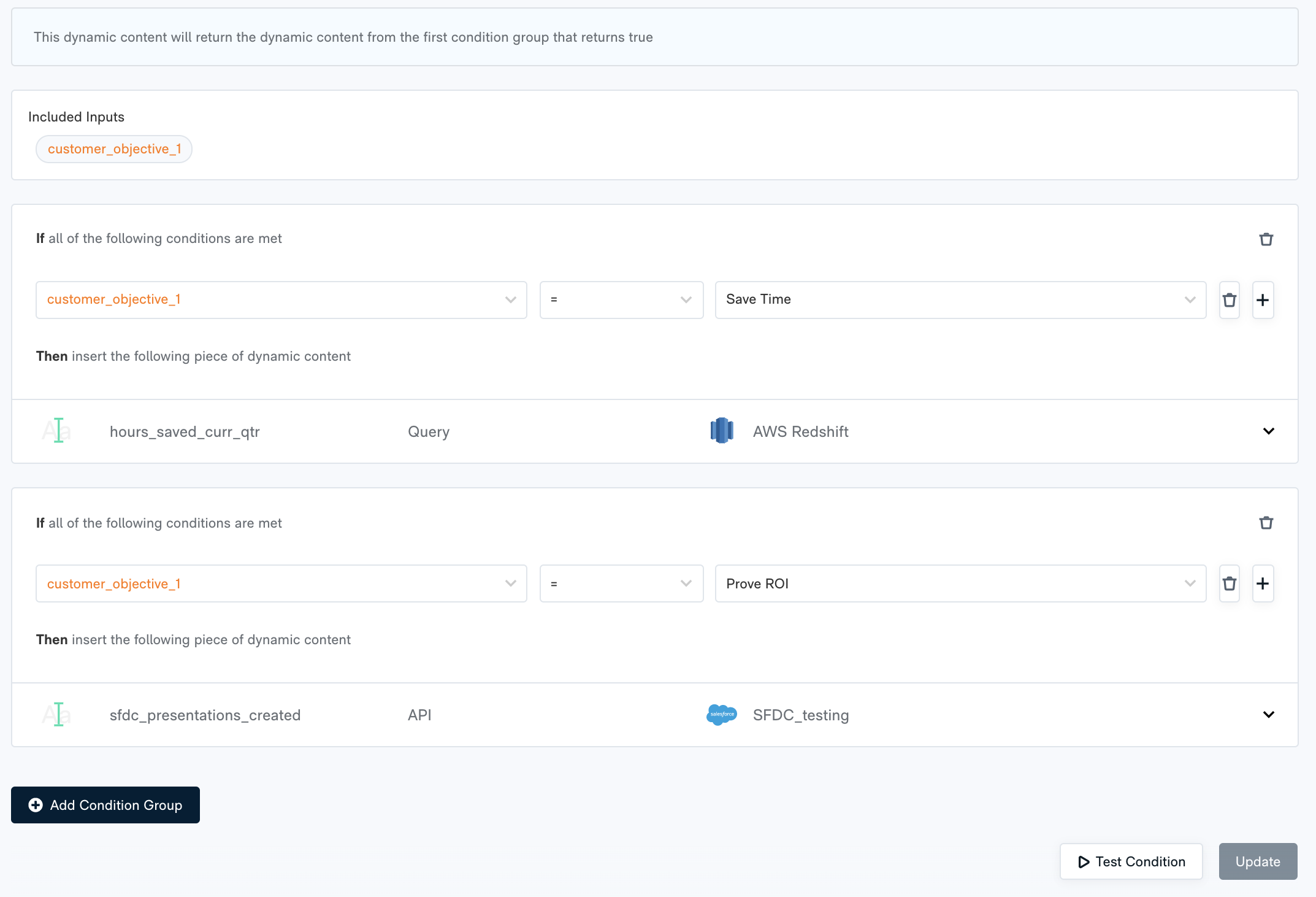Click text-type icon beside hours_saved_curr_qtr
This screenshot has height=897, width=1316.
coord(56,431)
